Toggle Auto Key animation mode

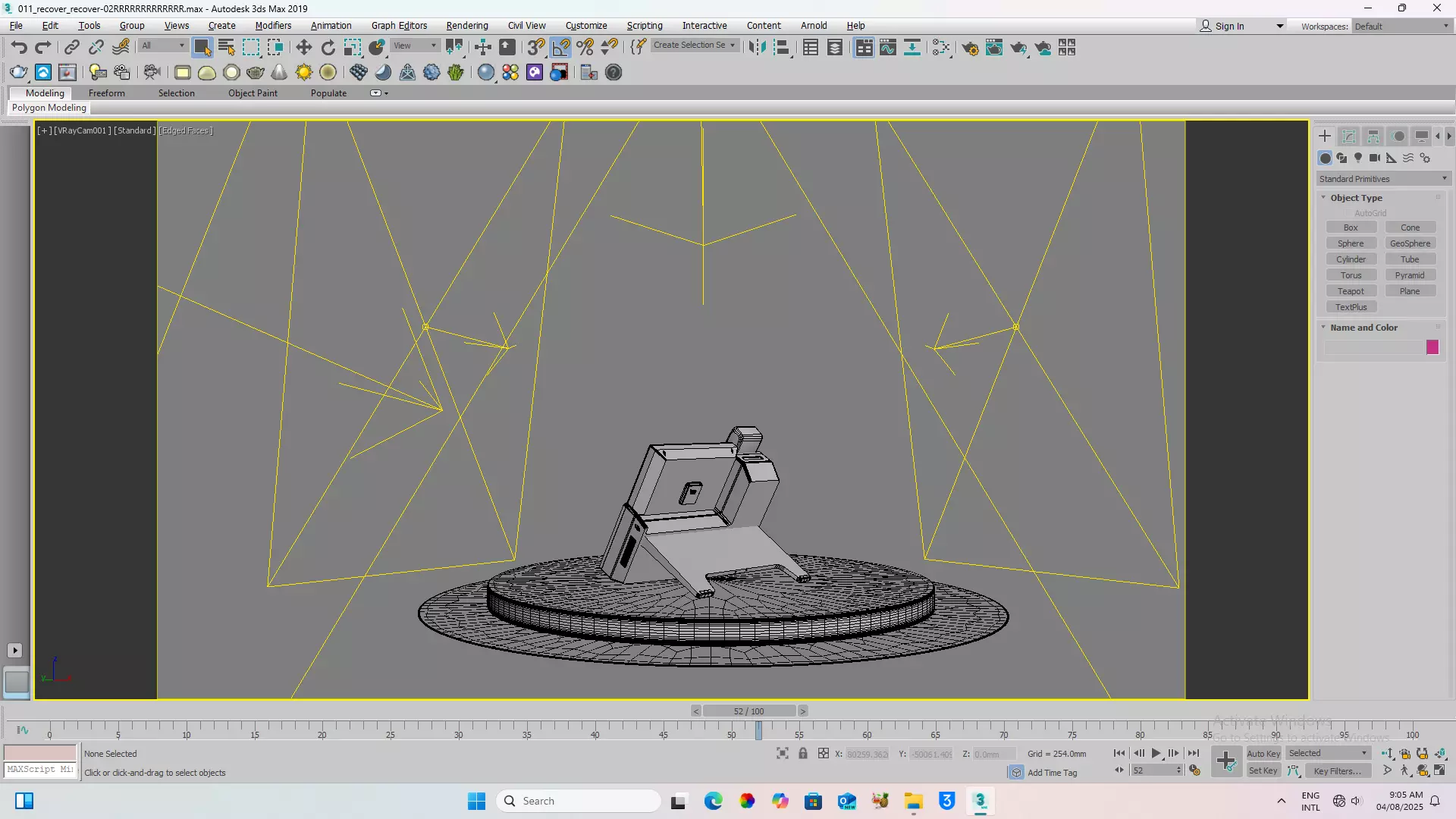point(1263,753)
